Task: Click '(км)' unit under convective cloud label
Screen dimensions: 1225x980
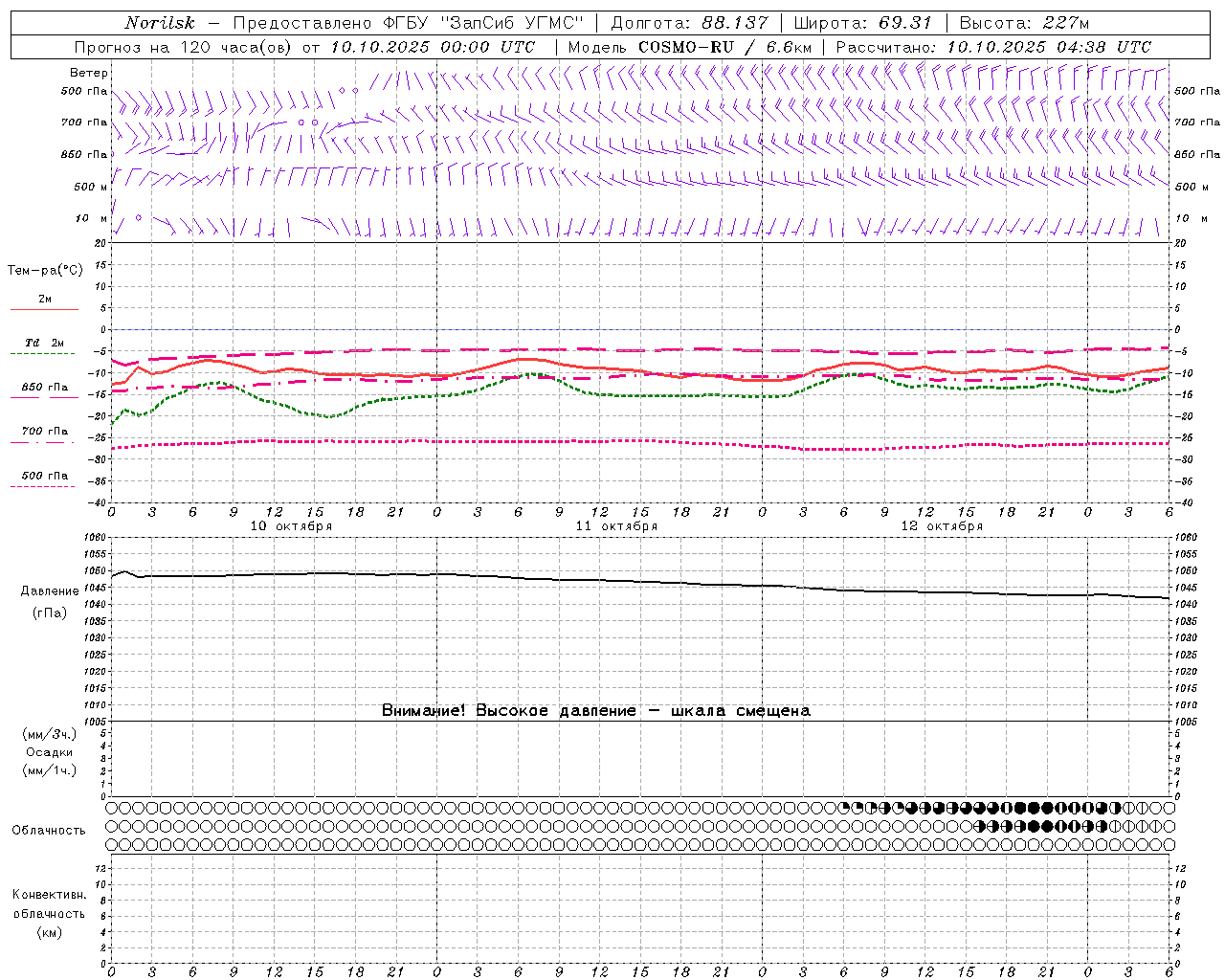Action: point(49,932)
